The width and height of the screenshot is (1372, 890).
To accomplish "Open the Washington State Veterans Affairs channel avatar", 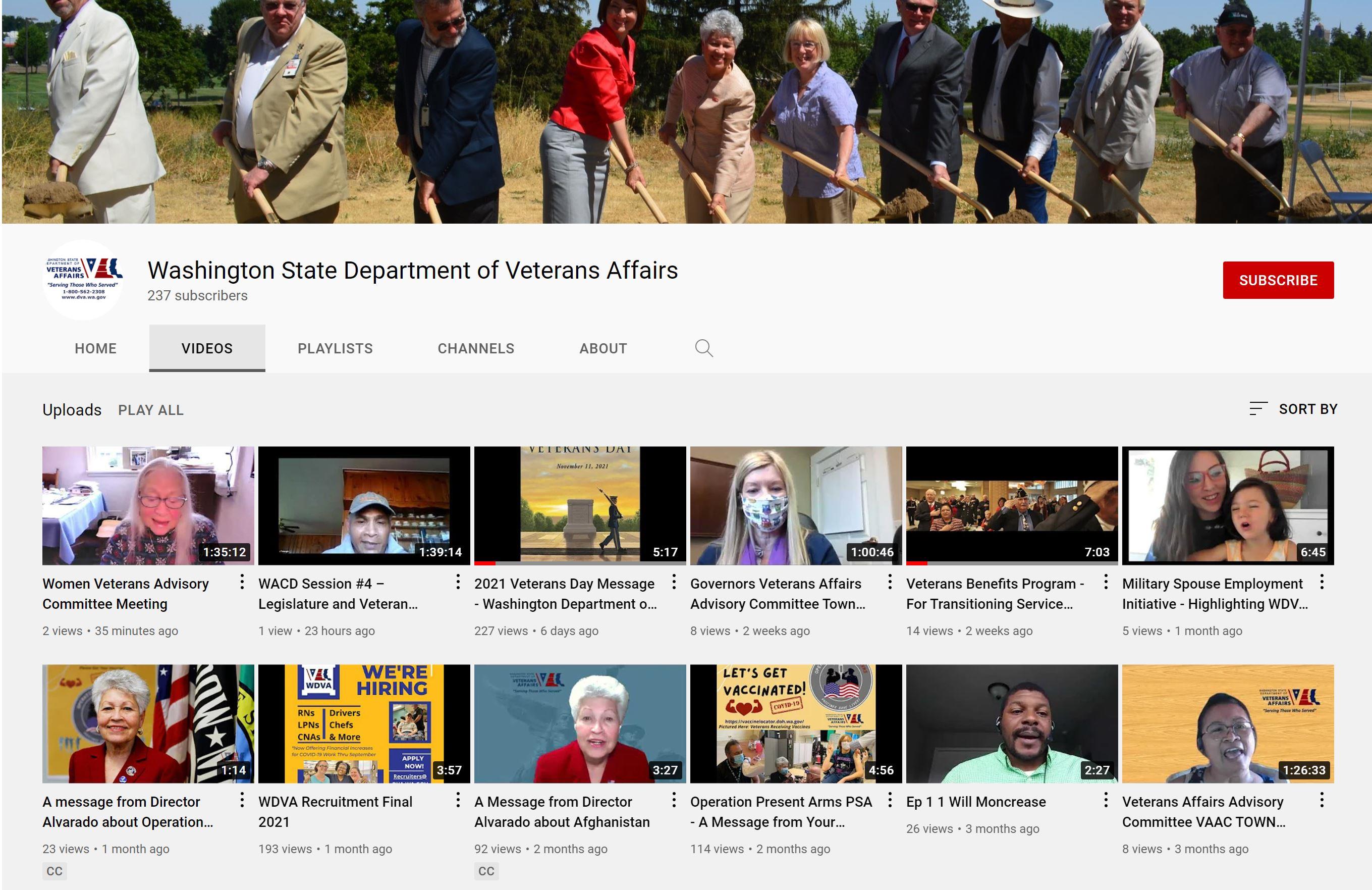I will coord(83,280).
